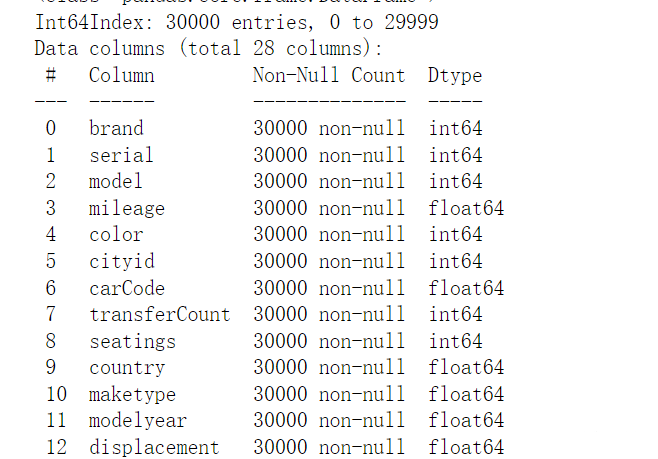Viewport: 658px width, 459px height.
Task: Click the 'Data columns (total 28 columns)' line
Action: 209,48
